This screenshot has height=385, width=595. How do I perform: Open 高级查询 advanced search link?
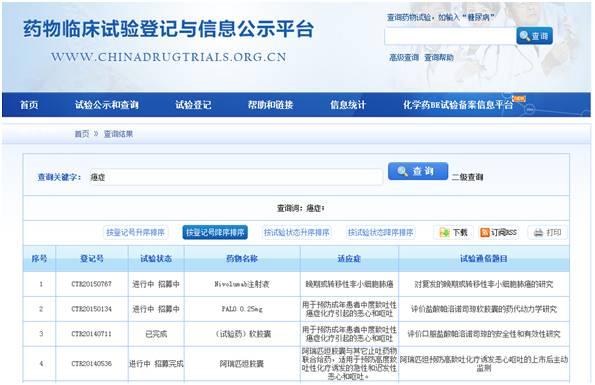pos(404,57)
